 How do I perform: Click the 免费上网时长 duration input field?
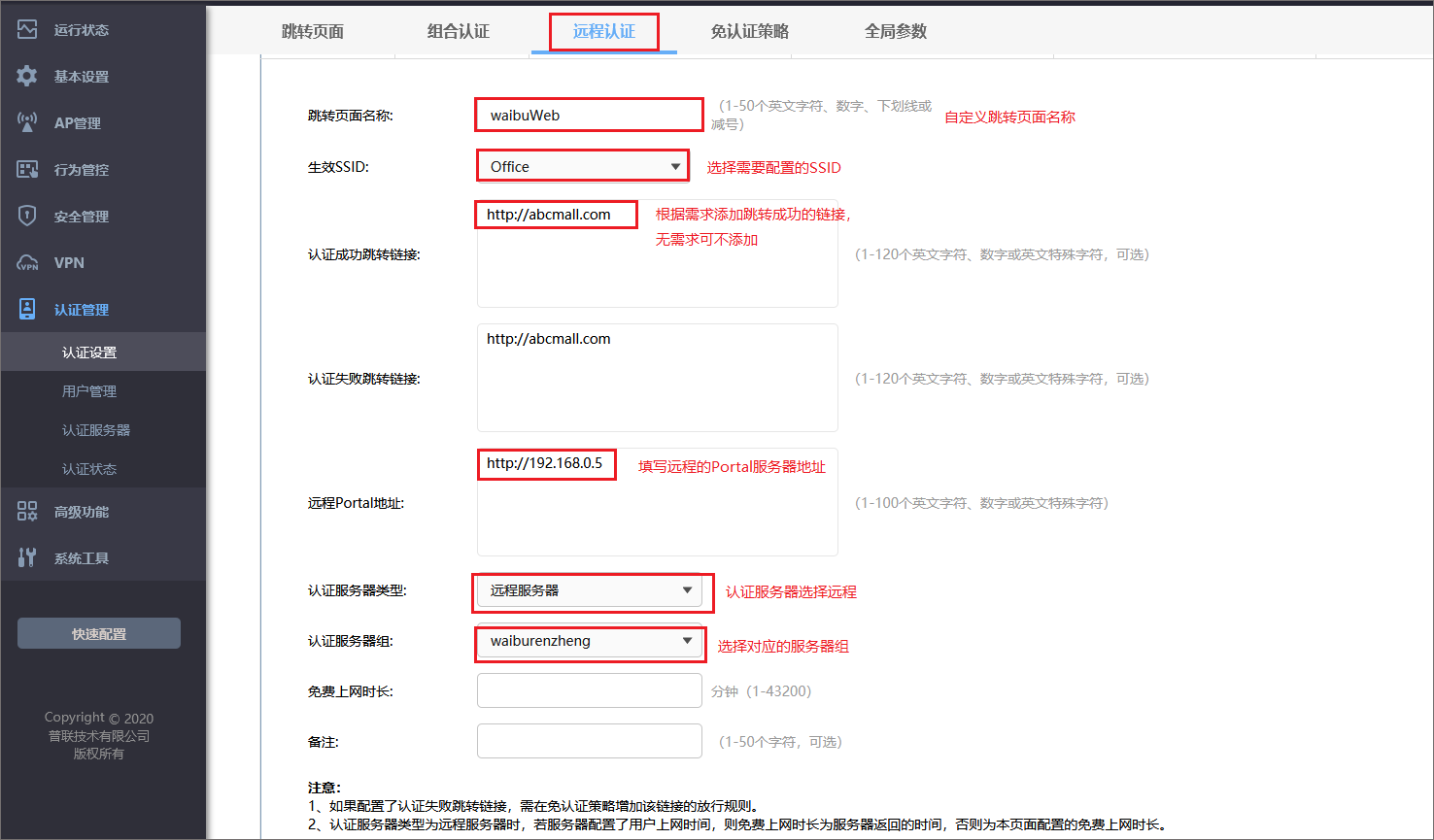coord(589,690)
